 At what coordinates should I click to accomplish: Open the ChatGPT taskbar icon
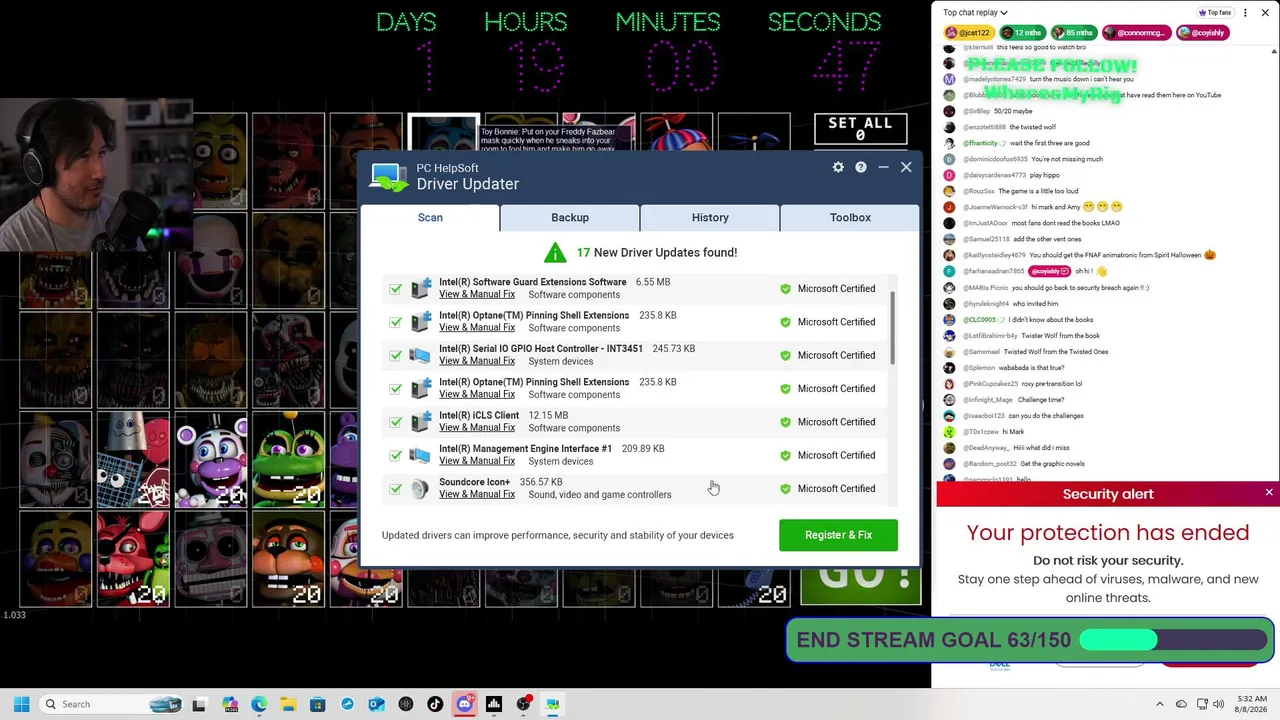(406, 704)
